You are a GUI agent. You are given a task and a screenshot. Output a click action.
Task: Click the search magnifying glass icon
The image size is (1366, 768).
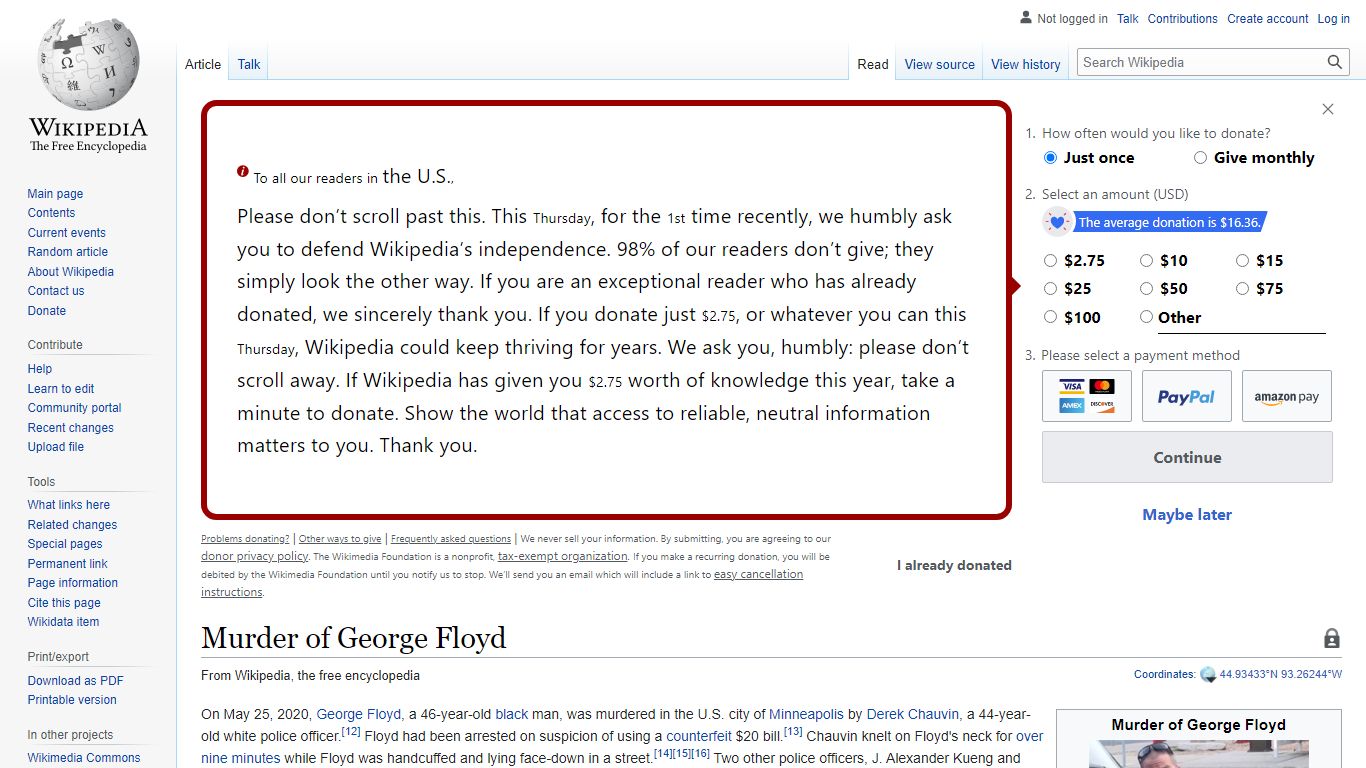coord(1335,62)
